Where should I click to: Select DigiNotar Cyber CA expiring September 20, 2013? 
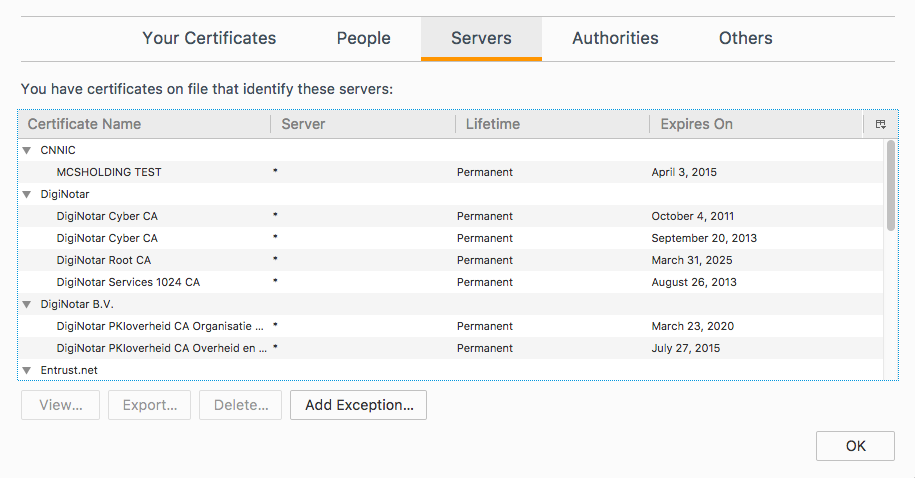[450, 238]
